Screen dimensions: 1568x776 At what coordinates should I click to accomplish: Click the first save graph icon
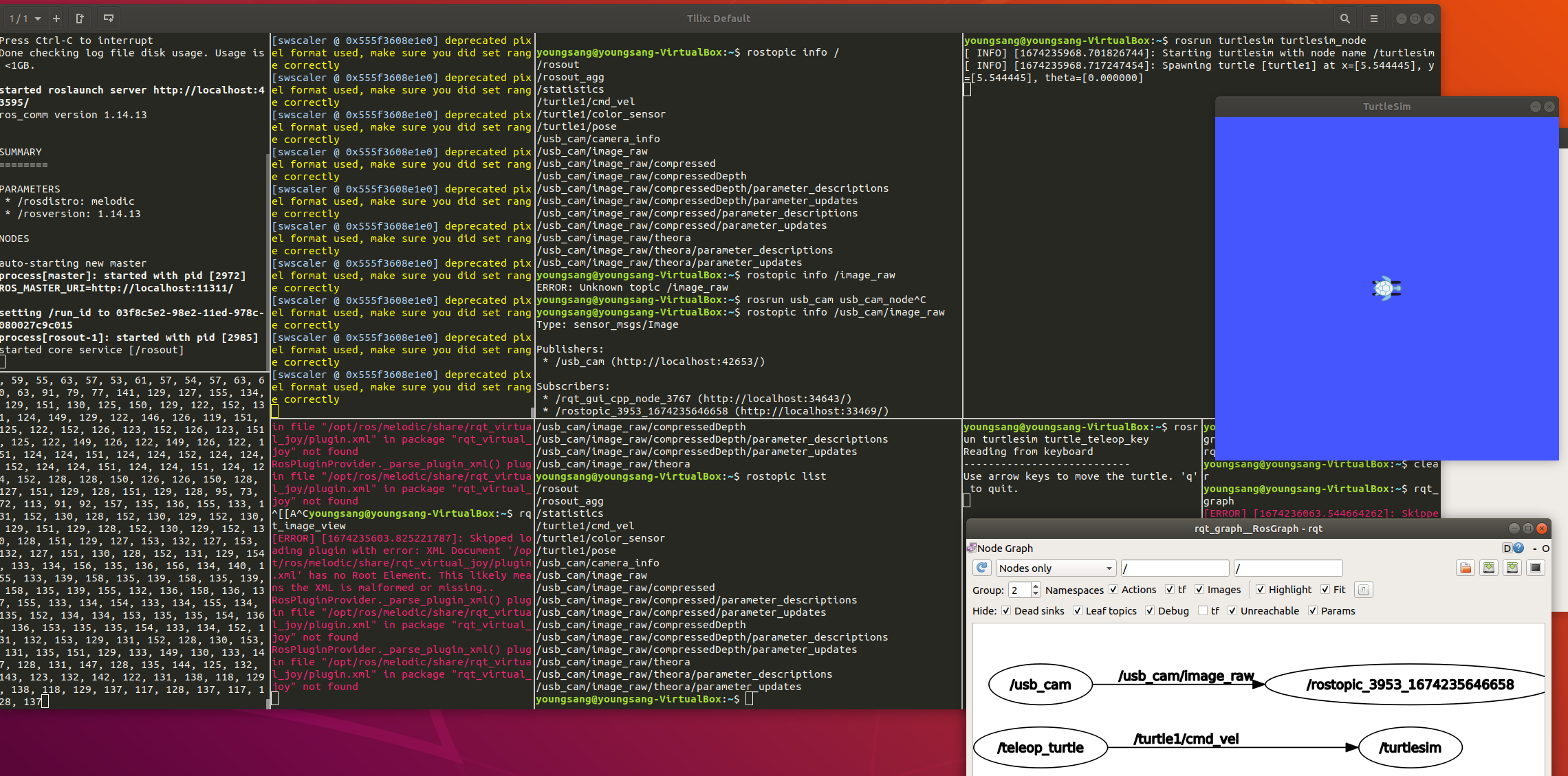click(x=1489, y=568)
